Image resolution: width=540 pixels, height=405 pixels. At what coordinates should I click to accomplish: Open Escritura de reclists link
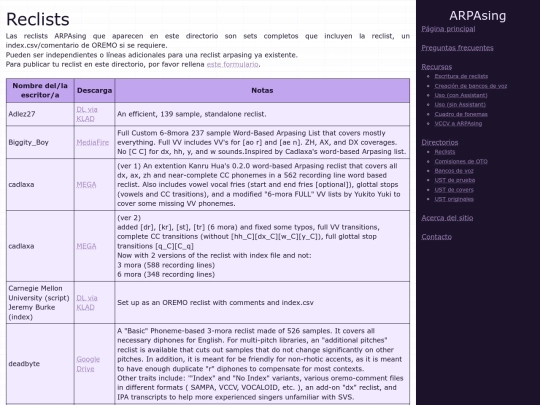461,76
